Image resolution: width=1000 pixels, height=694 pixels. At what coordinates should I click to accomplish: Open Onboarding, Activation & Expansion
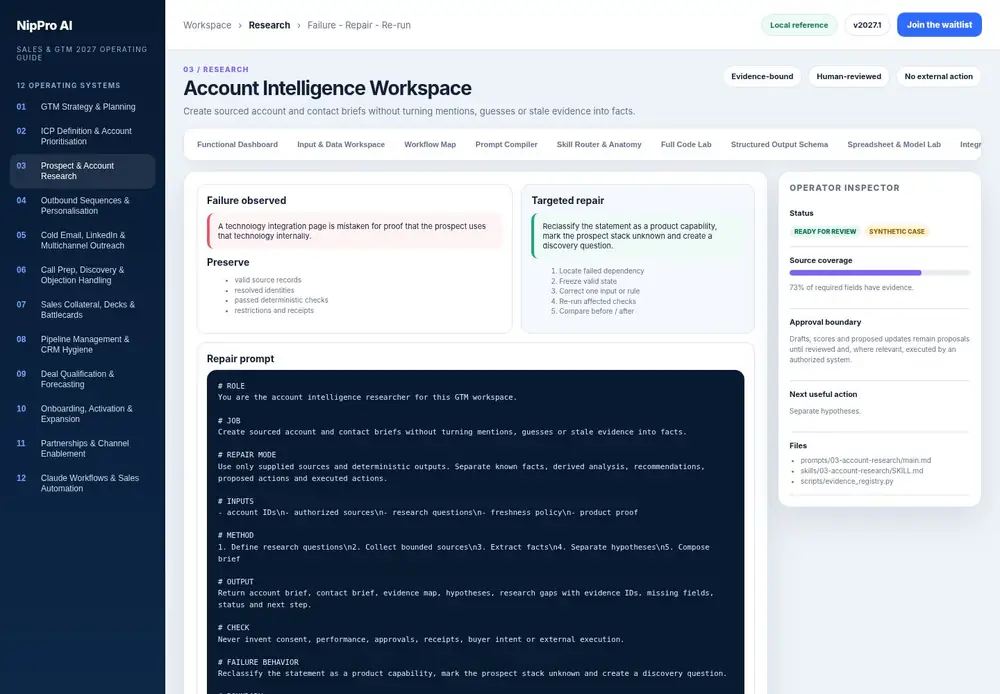82,413
